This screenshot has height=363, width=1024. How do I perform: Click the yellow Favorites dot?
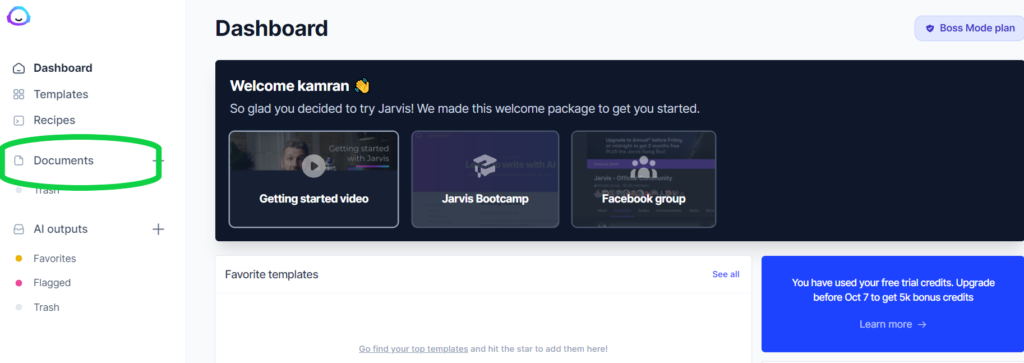19,259
